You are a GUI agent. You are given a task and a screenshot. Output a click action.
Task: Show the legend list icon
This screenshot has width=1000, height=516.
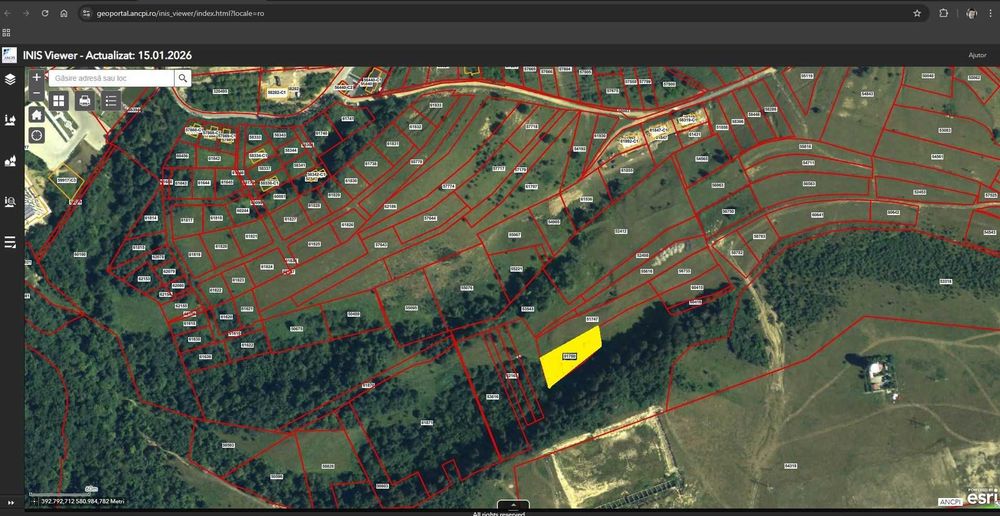111,101
